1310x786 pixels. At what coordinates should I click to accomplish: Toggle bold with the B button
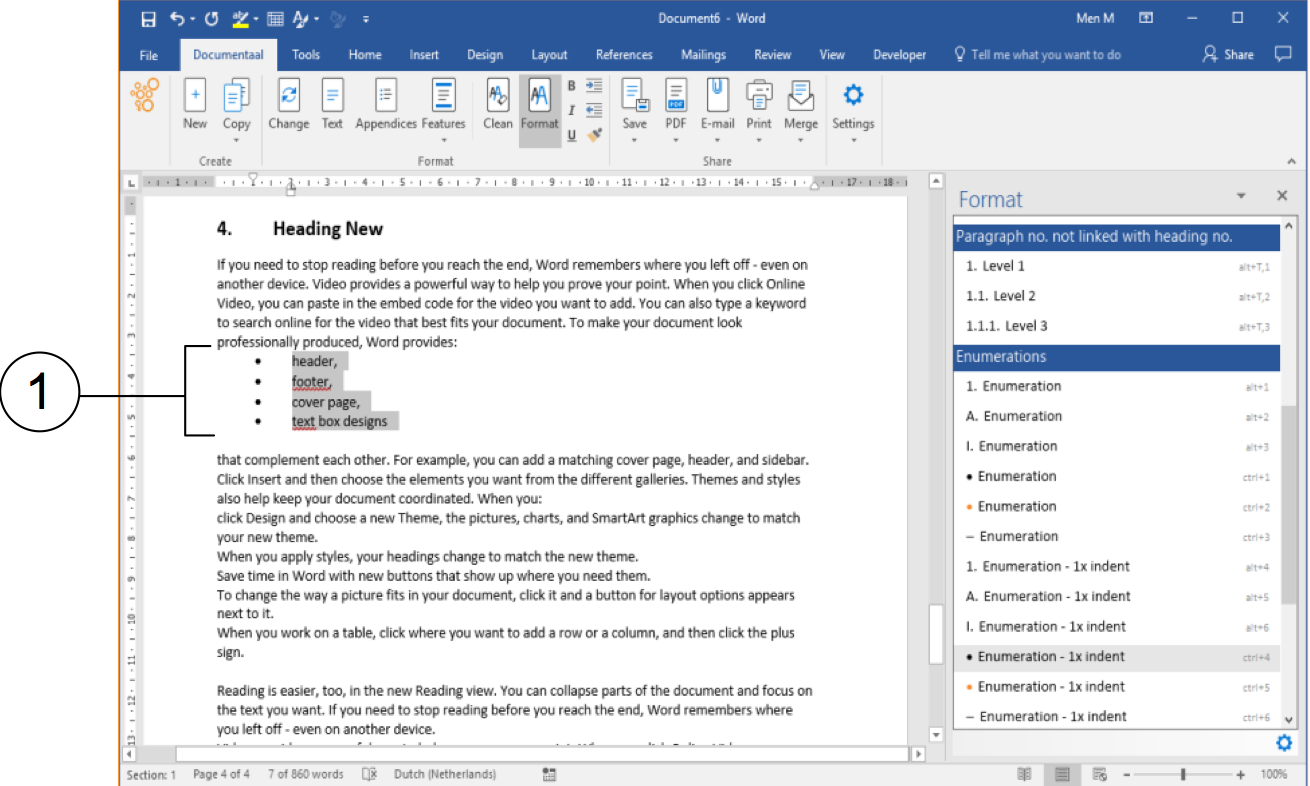[571, 86]
